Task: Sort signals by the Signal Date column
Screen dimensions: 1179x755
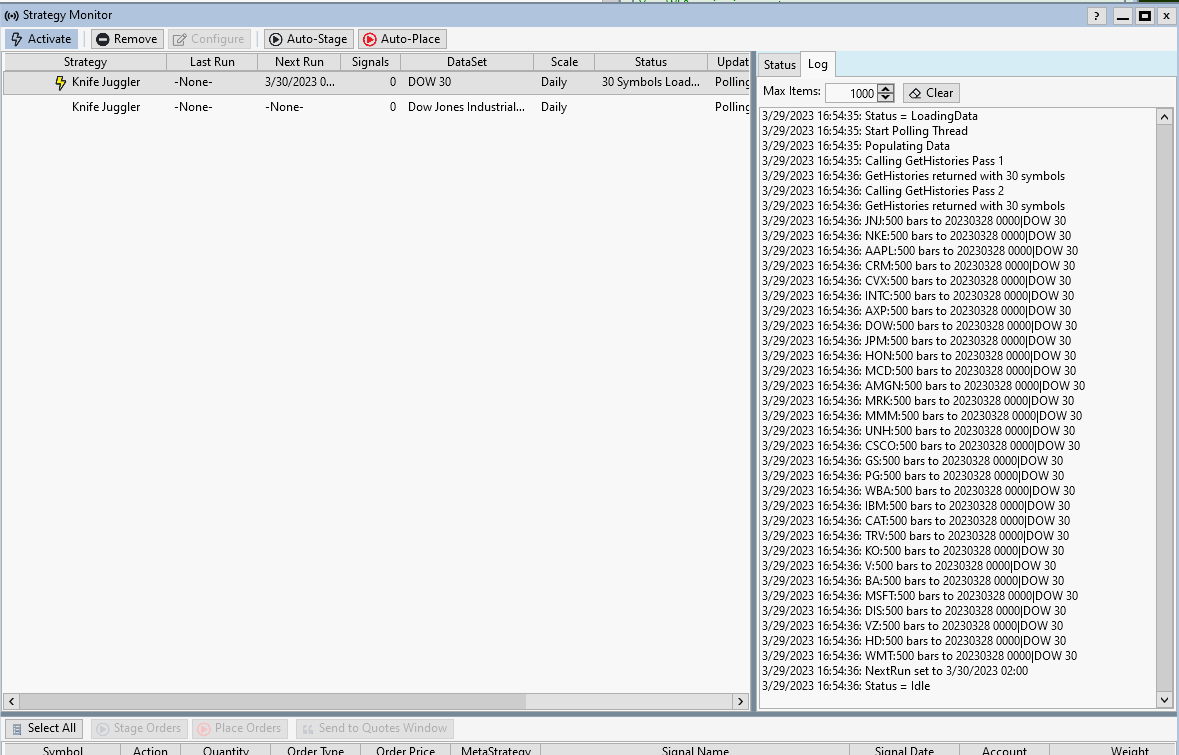Action: click(904, 750)
